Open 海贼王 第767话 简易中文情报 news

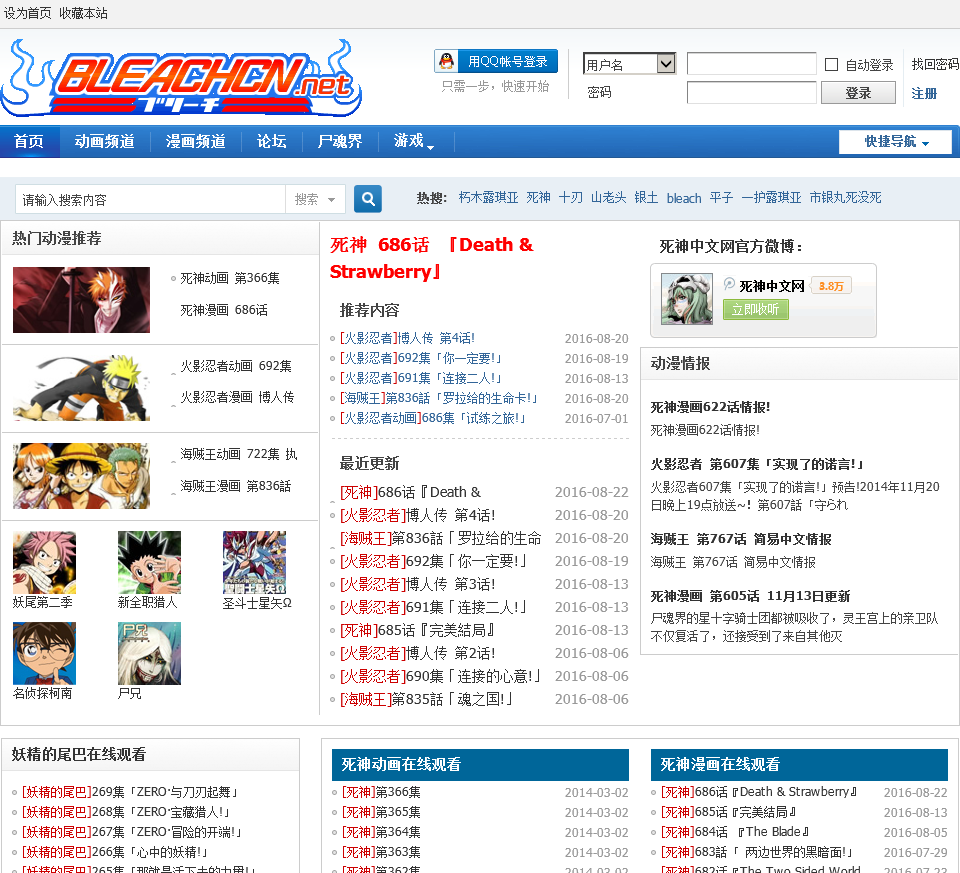click(x=741, y=539)
